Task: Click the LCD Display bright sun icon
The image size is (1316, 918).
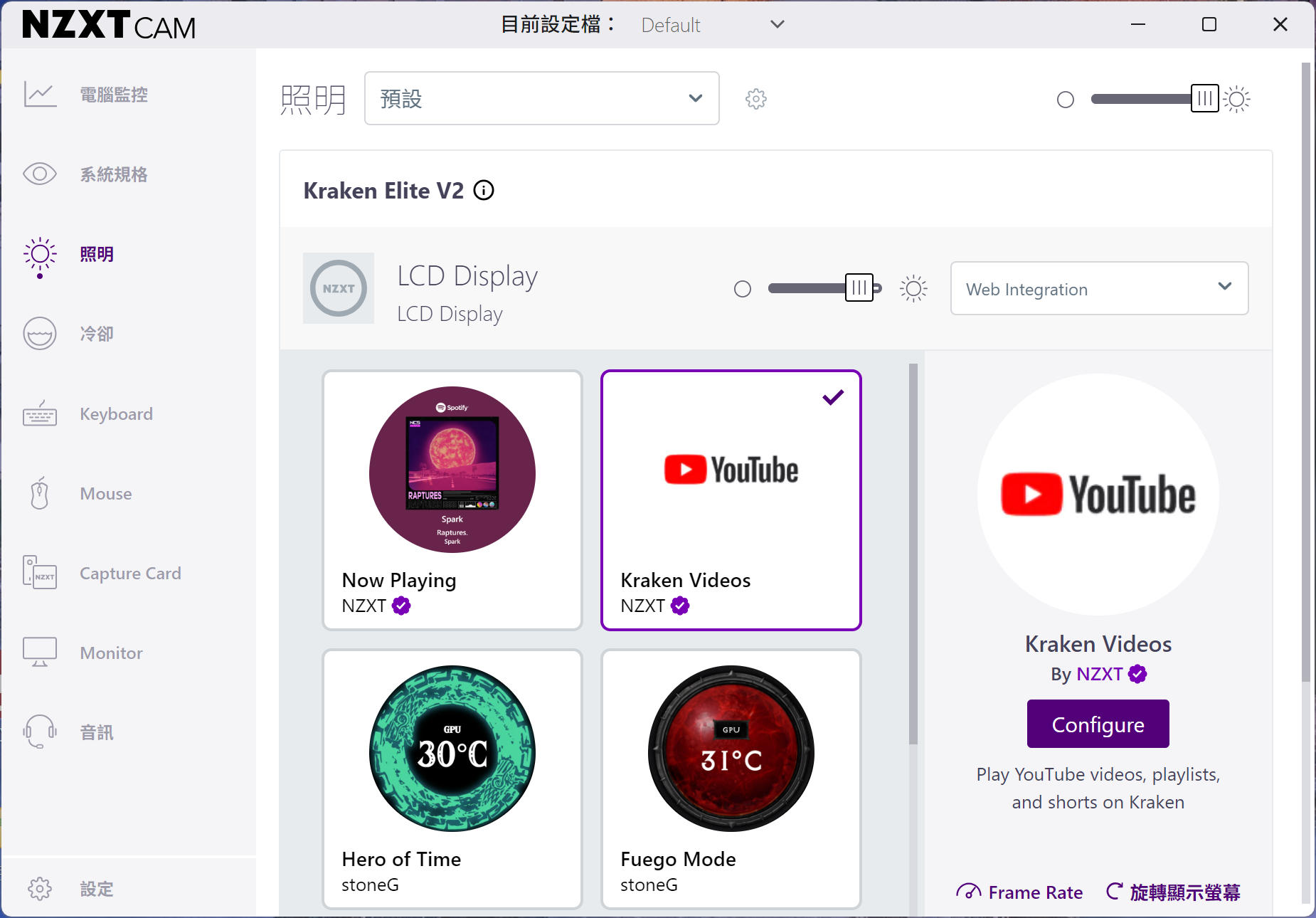Action: 913,288
